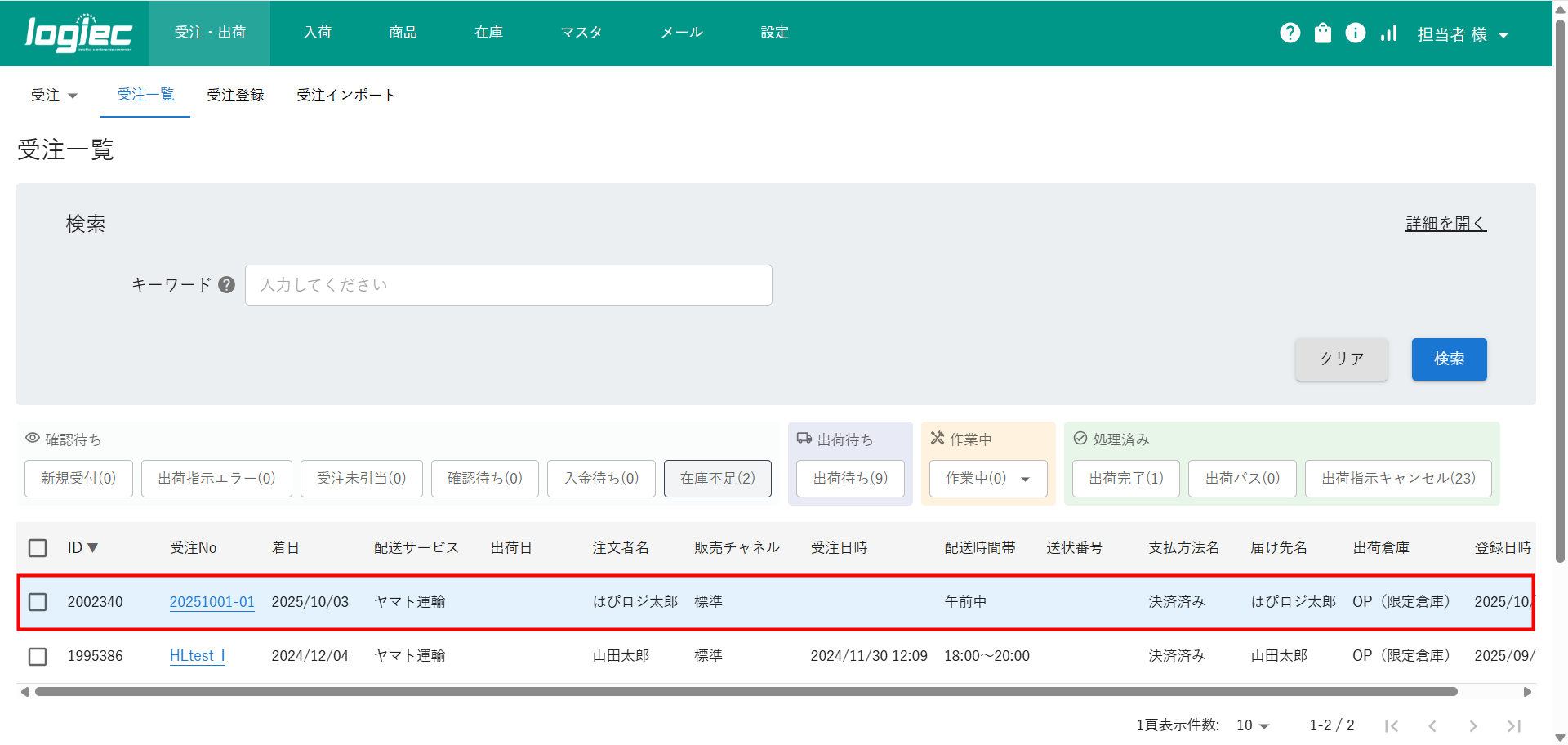Click the logiec logo
Screen dimensions: 1568x745
pyautogui.click(x=78, y=33)
